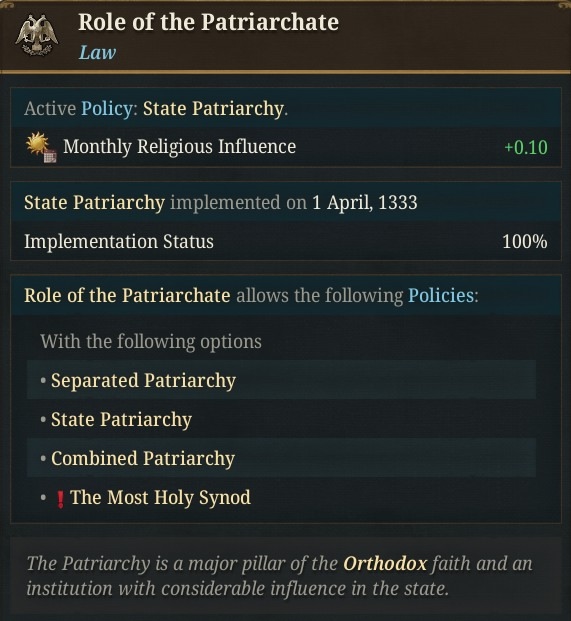Select the State Patriarchy policy option
The height and width of the screenshot is (621, 571).
pos(281,419)
